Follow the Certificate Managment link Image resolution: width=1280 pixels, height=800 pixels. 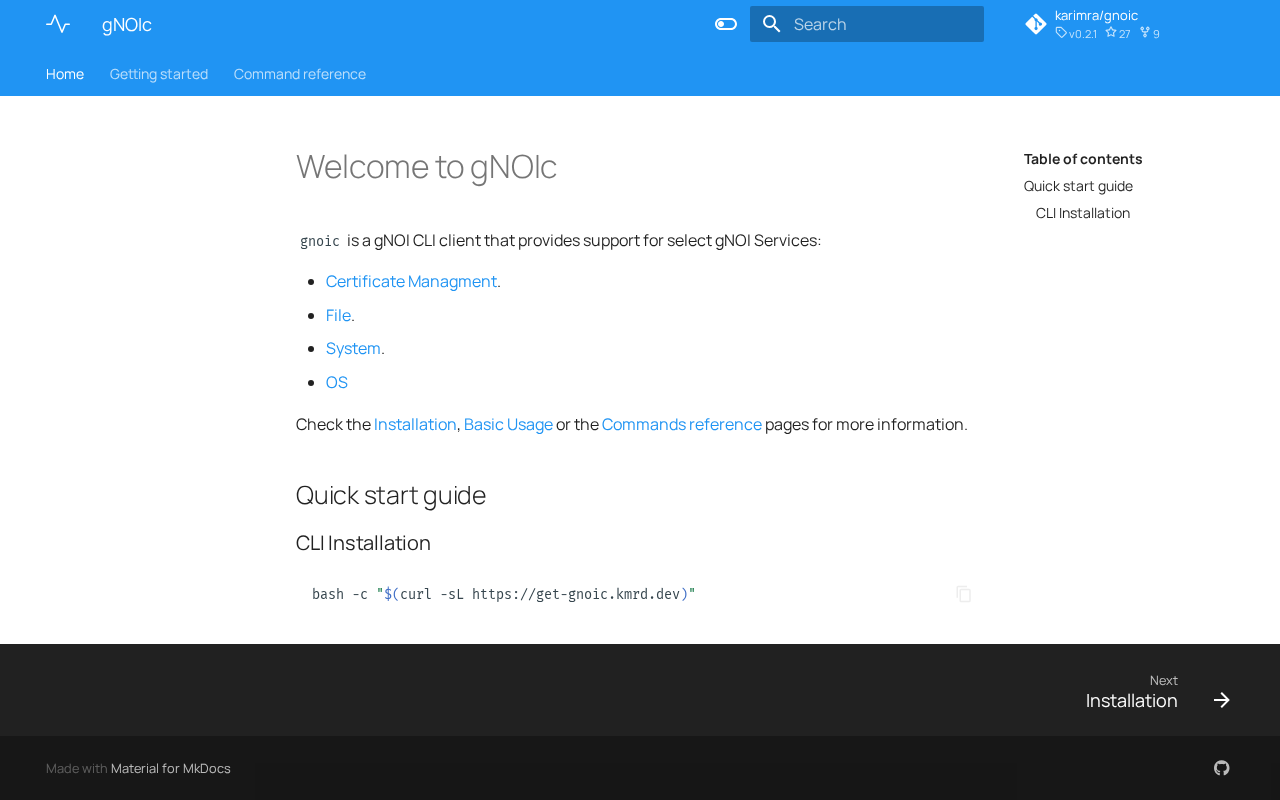coord(411,281)
